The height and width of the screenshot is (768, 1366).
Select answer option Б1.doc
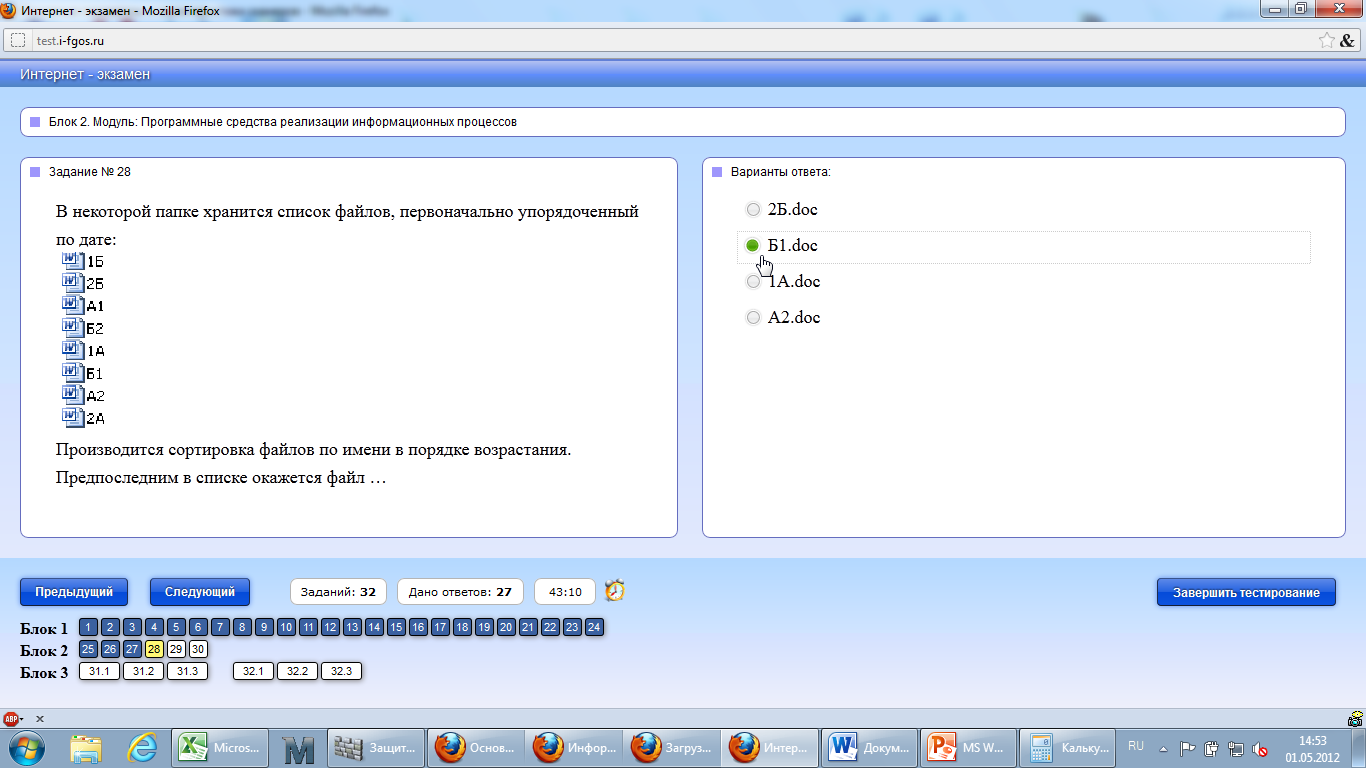tap(754, 246)
